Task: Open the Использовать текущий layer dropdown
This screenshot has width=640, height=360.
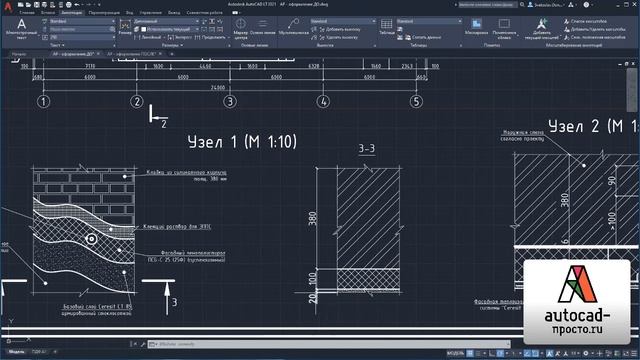Action: click(170, 29)
